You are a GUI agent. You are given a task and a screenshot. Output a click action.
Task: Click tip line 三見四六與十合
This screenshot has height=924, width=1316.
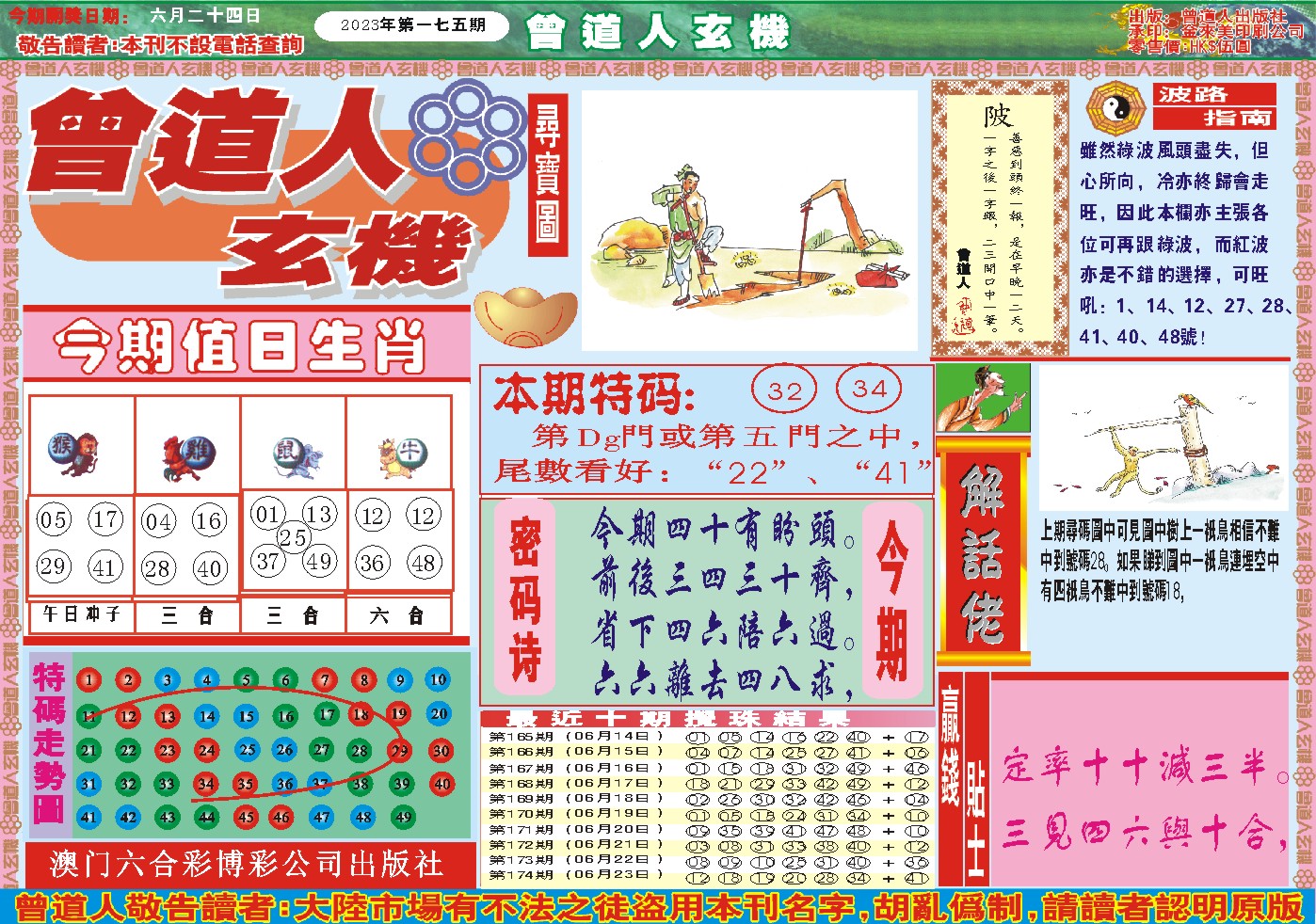coord(1145,834)
